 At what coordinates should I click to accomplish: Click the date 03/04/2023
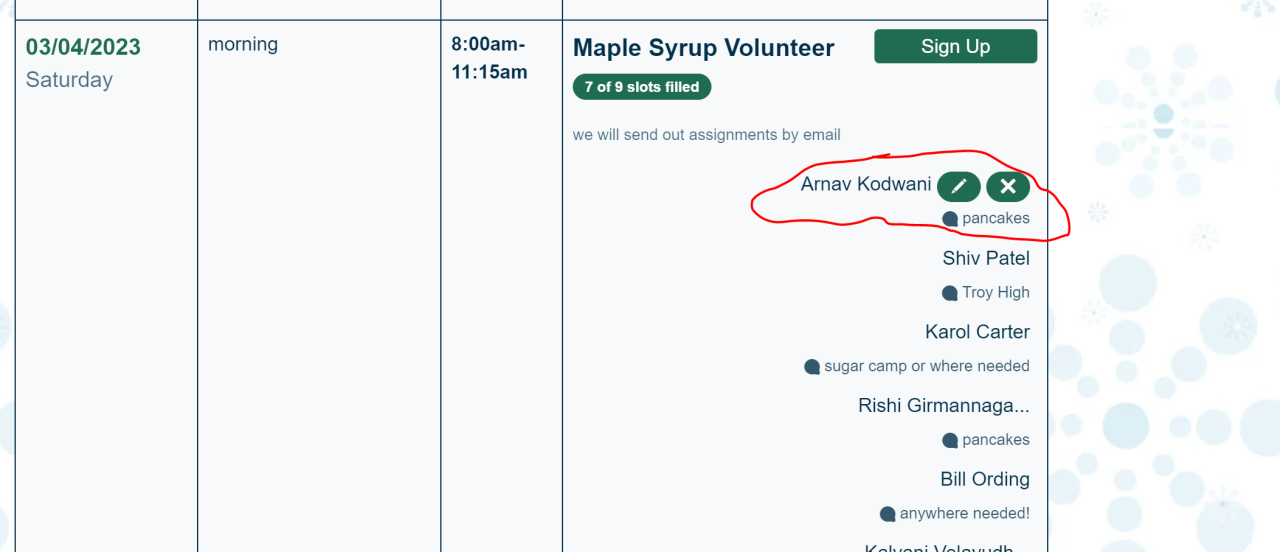pyautogui.click(x=83, y=47)
